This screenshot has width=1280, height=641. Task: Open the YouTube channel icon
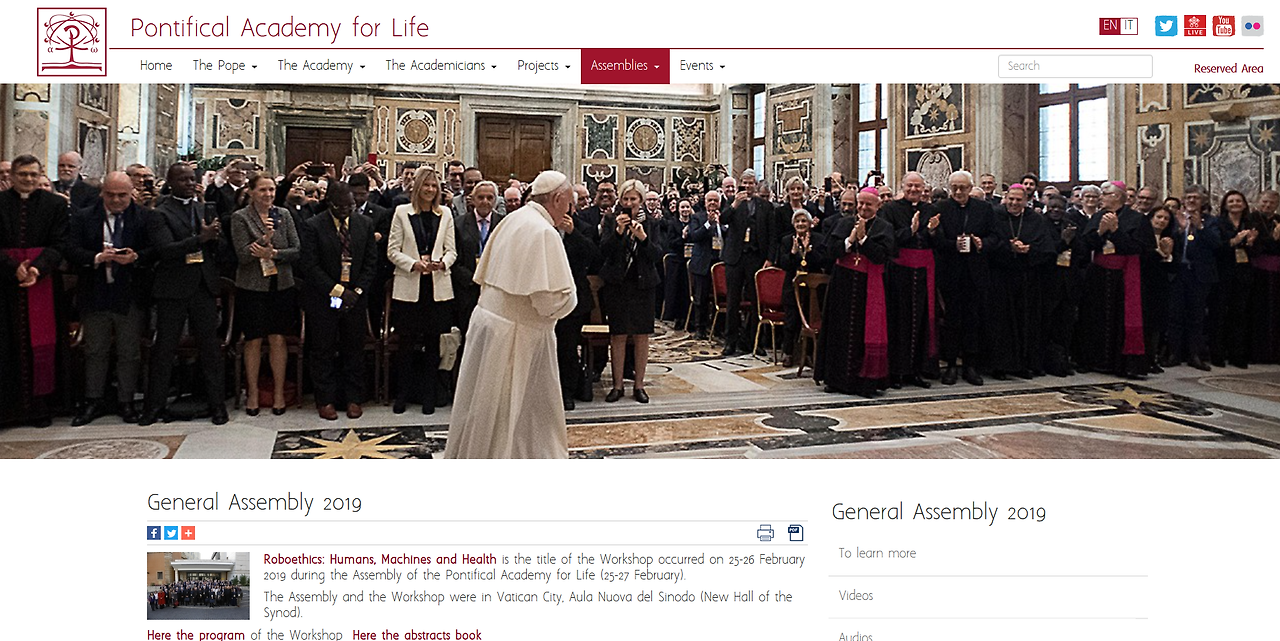coord(1223,26)
